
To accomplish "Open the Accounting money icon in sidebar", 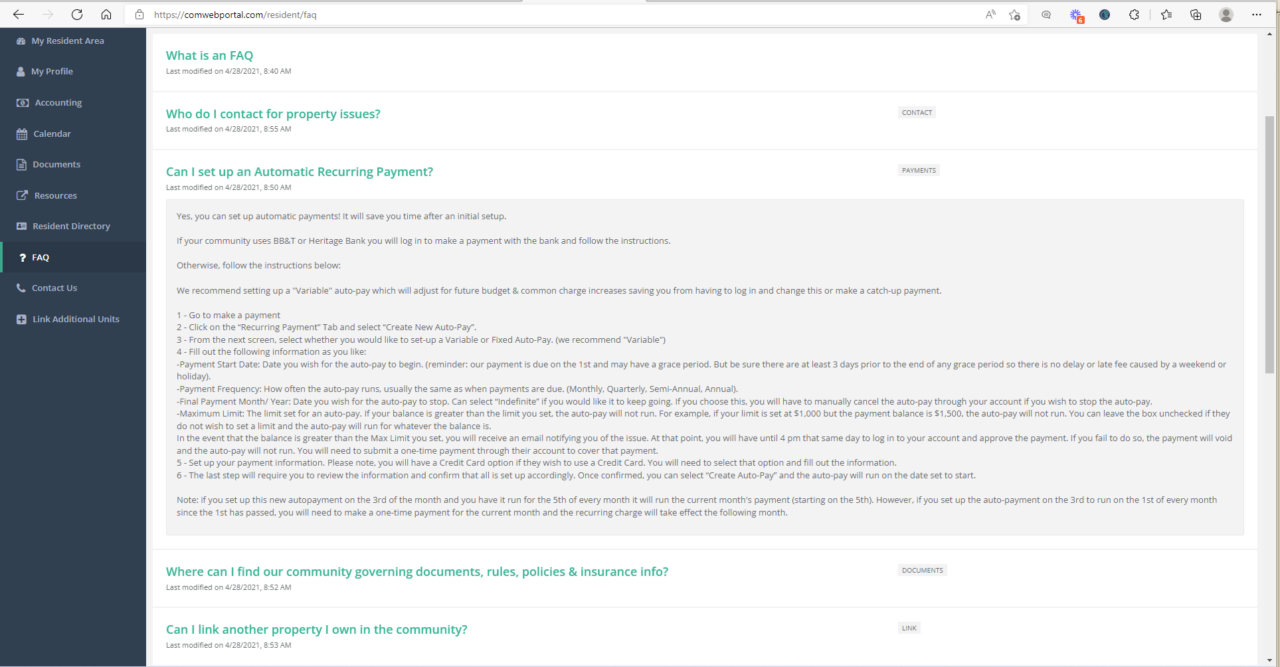I will 22,103.
